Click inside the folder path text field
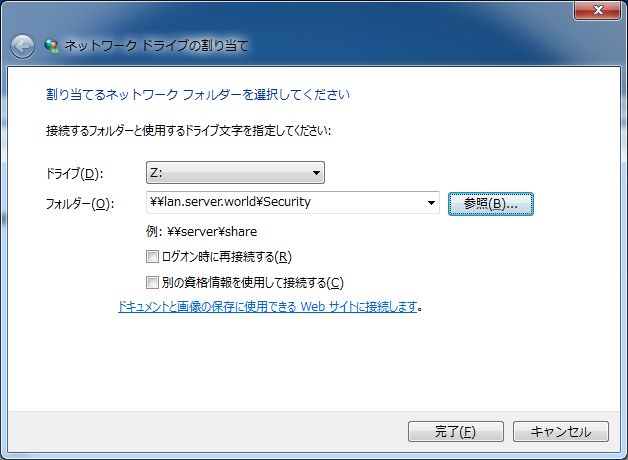 click(284, 202)
